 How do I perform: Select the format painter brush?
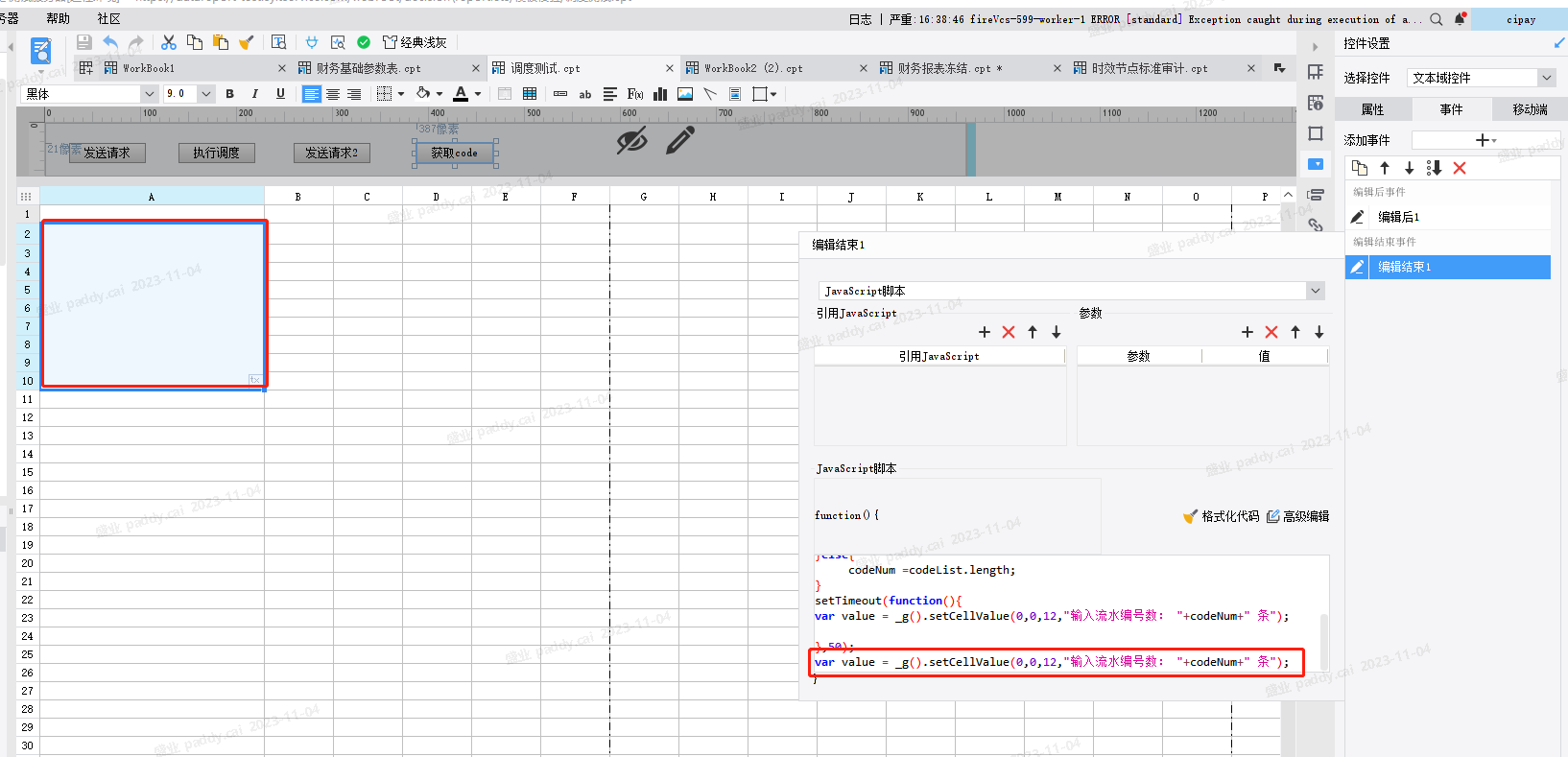coord(247,42)
